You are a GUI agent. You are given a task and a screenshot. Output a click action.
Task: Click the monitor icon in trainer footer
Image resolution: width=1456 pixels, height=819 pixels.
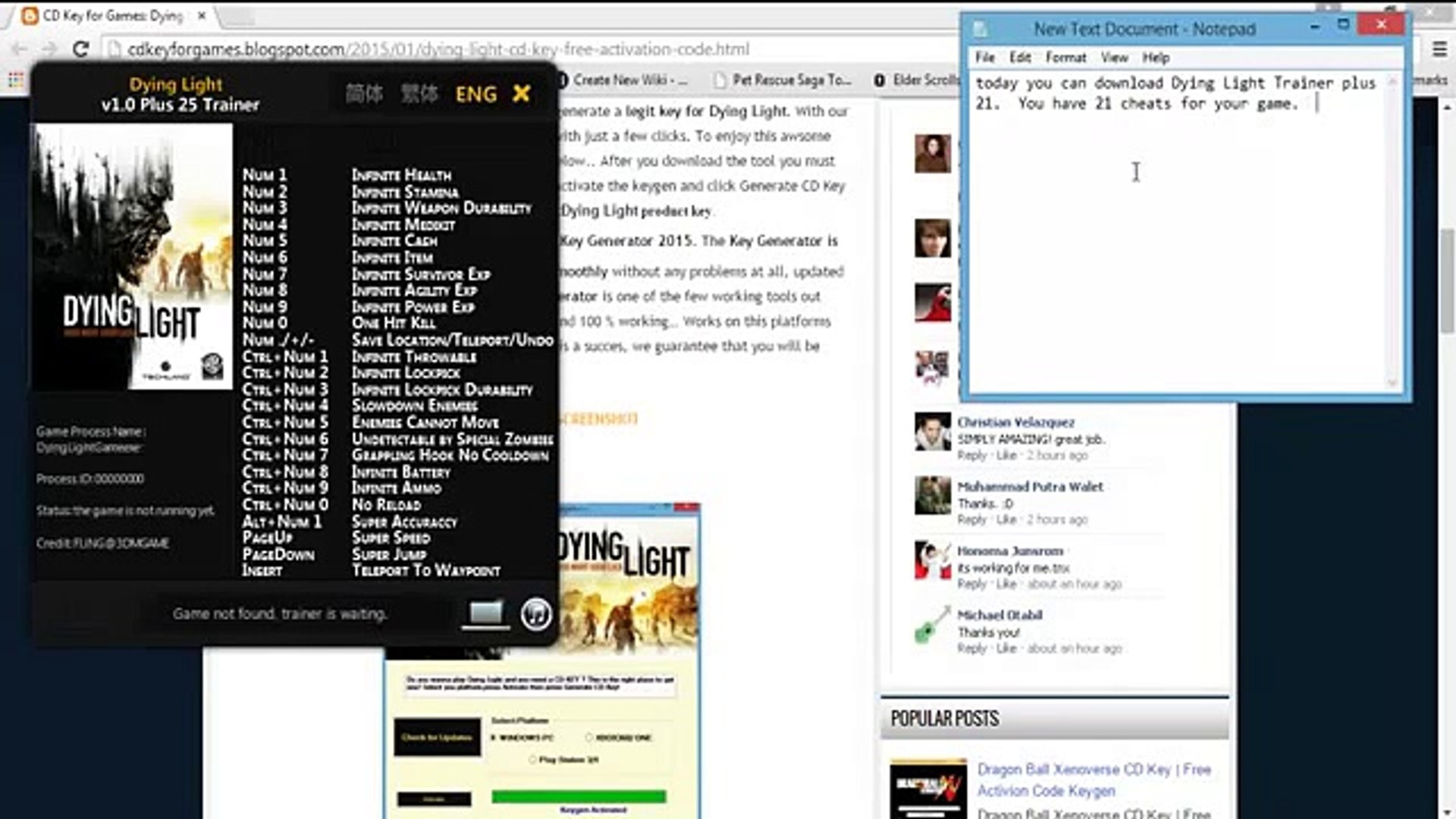(x=485, y=613)
